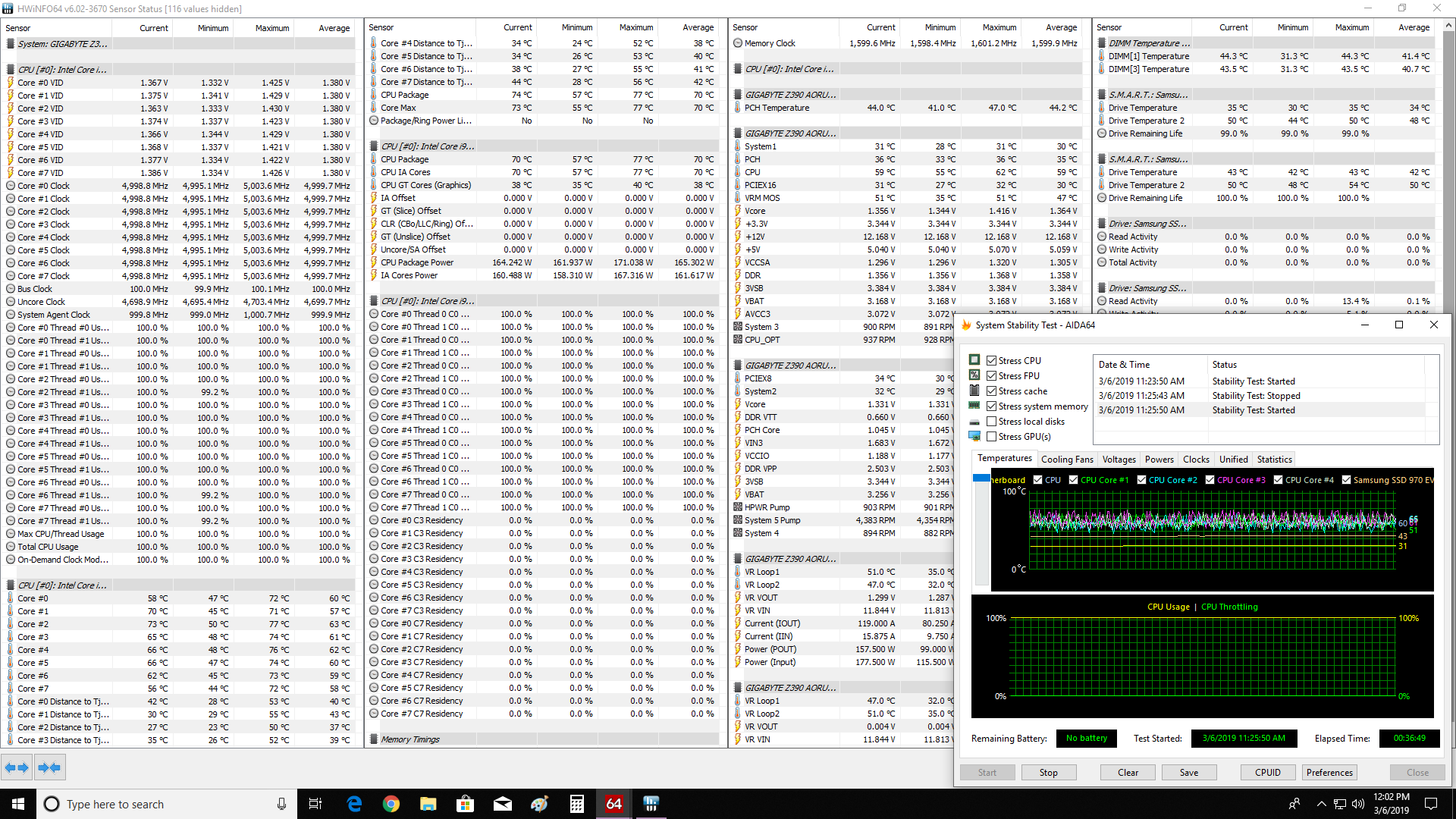The image size is (1456, 819).
Task: Toggle the CPU Core #3 graph checkbox
Action: 1210,480
